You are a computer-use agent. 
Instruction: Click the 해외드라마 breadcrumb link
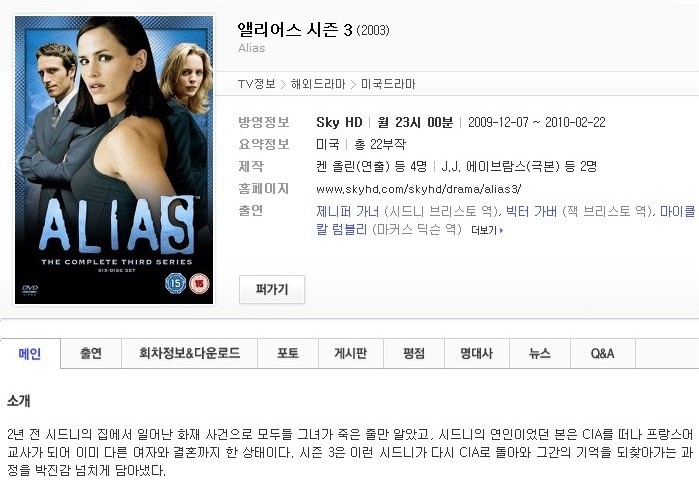(318, 84)
